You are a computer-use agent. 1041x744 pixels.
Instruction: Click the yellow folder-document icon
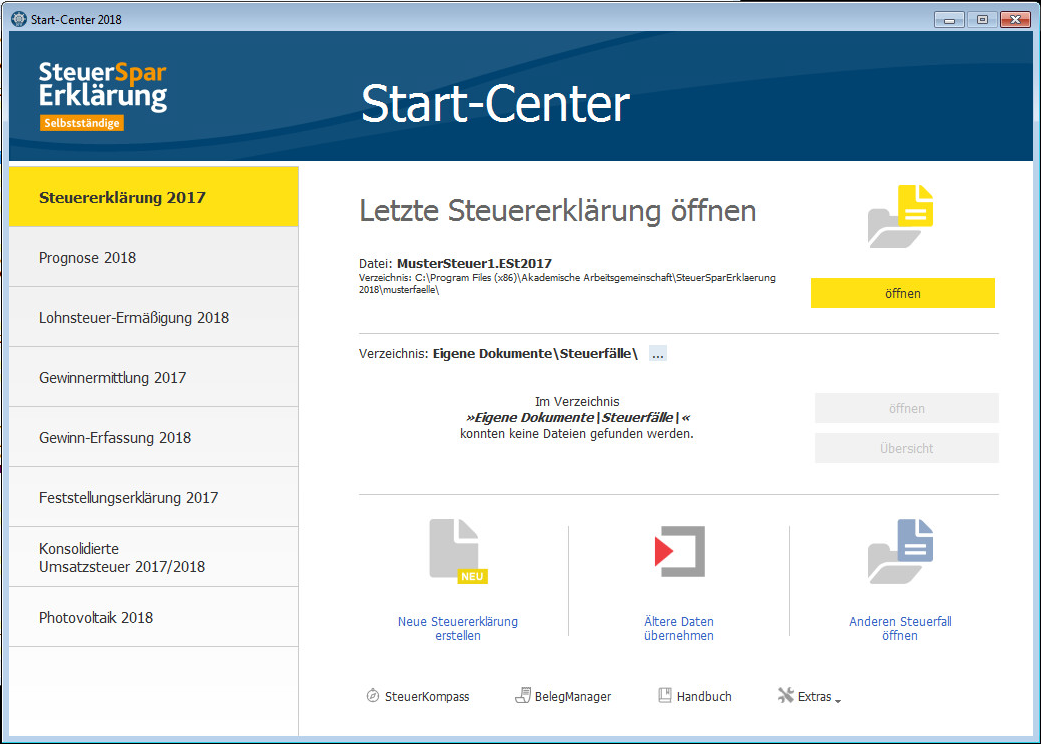pyautogui.click(x=900, y=216)
